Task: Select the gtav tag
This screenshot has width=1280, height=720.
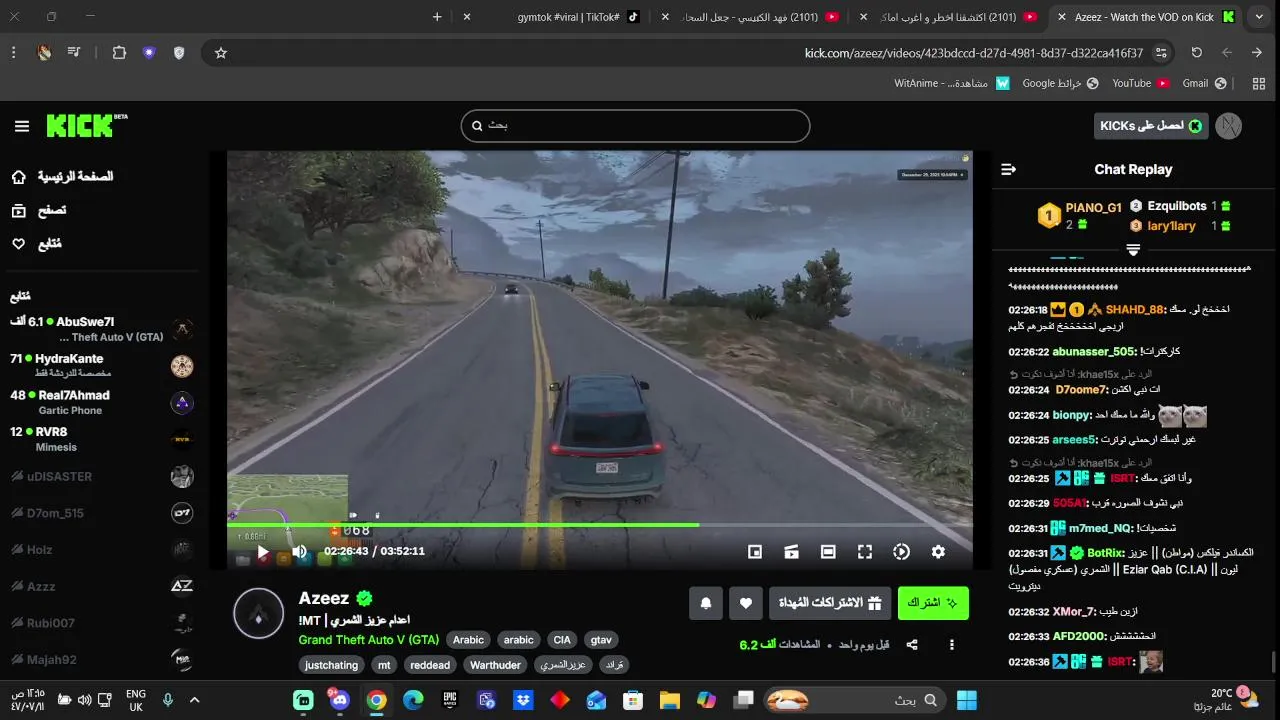Action: (601, 640)
